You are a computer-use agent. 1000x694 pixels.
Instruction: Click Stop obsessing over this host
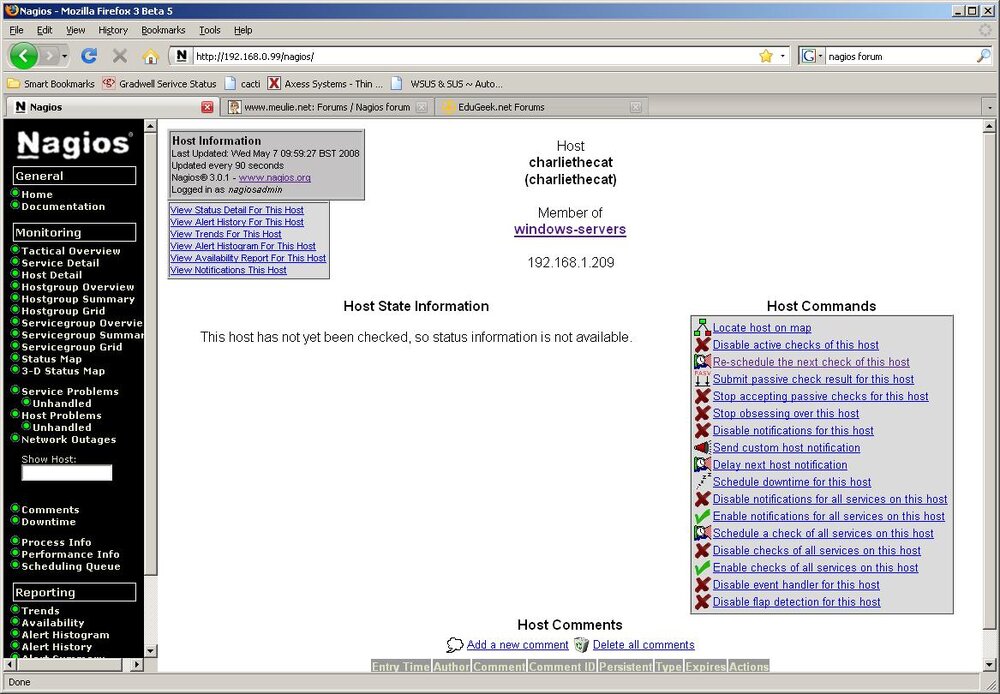786,413
